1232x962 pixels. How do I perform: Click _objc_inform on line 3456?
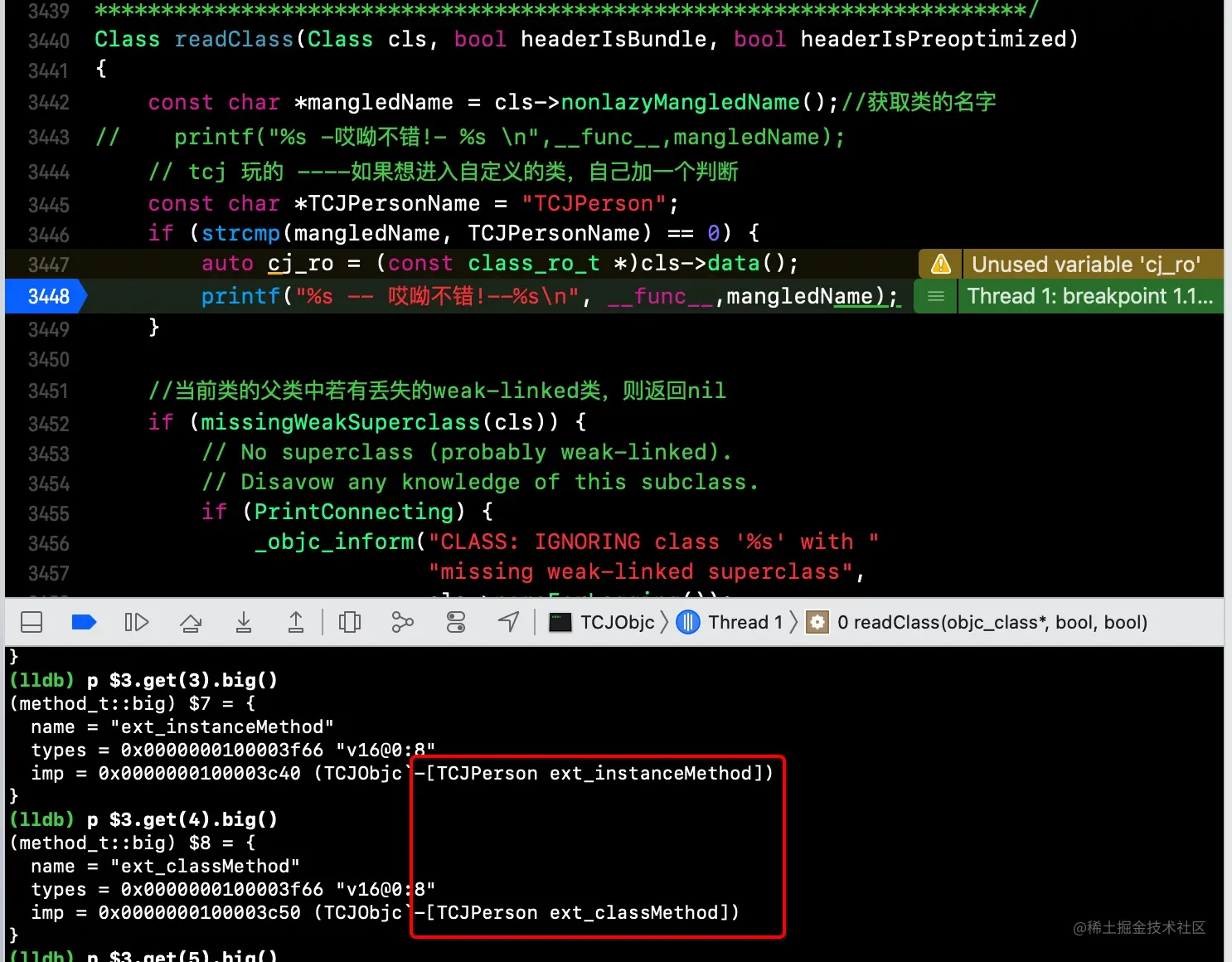click(334, 542)
